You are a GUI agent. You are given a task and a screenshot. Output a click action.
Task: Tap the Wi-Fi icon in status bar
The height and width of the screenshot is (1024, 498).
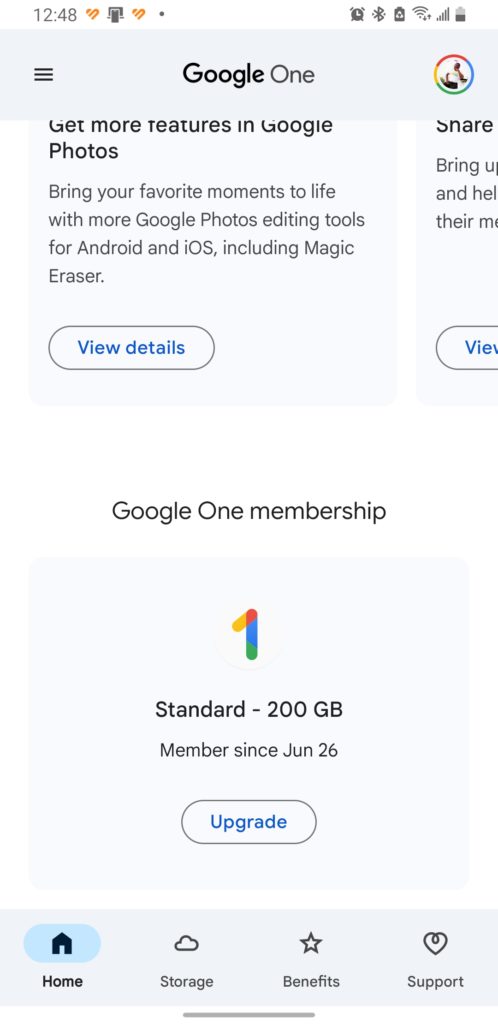click(x=422, y=14)
